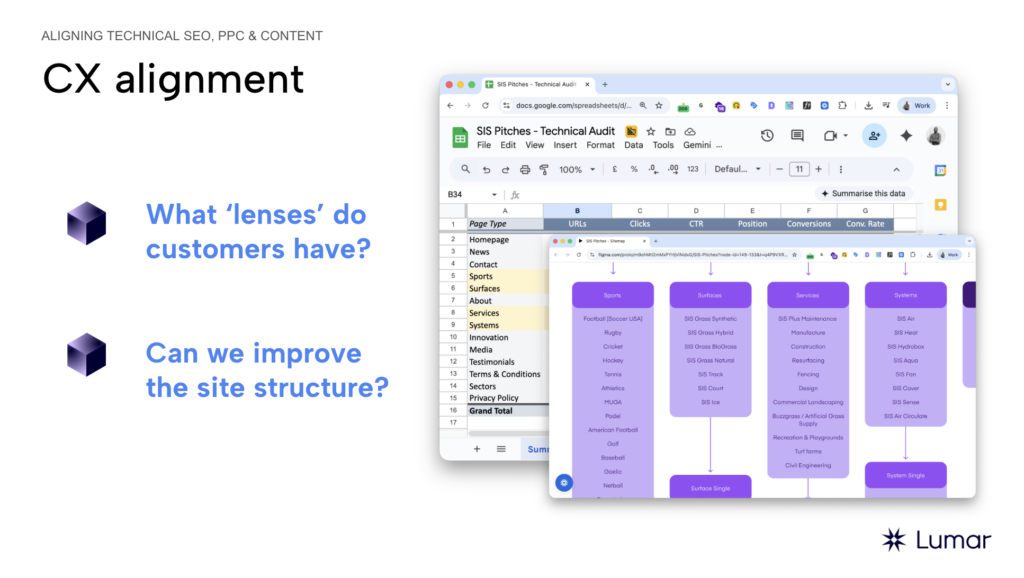This screenshot has height=578, width=1024.
Task: Click the Sheets search menus magnifier icon
Action: (465, 169)
